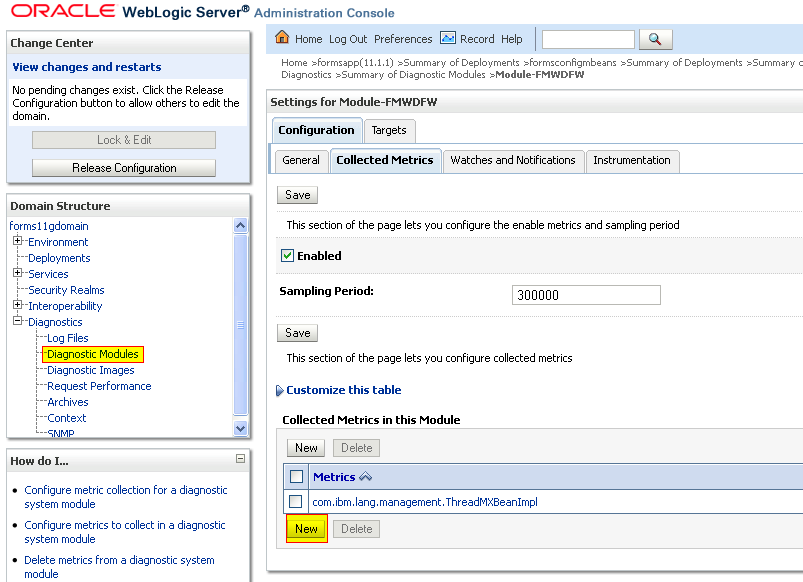803x582 pixels.
Task: Open Environment in Domain Structure
Action: point(58,242)
